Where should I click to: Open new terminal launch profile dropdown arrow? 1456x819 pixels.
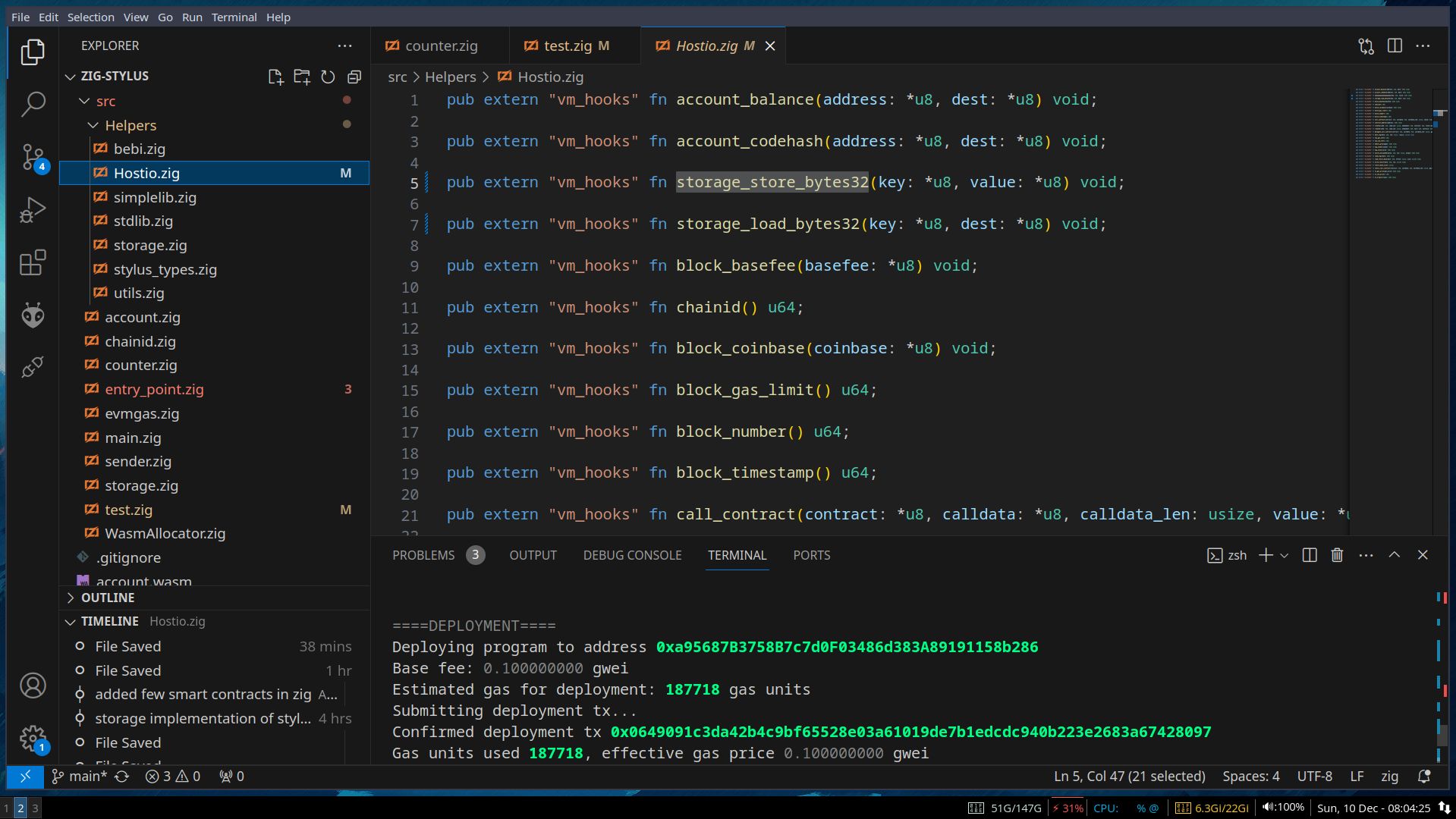click(x=1284, y=555)
